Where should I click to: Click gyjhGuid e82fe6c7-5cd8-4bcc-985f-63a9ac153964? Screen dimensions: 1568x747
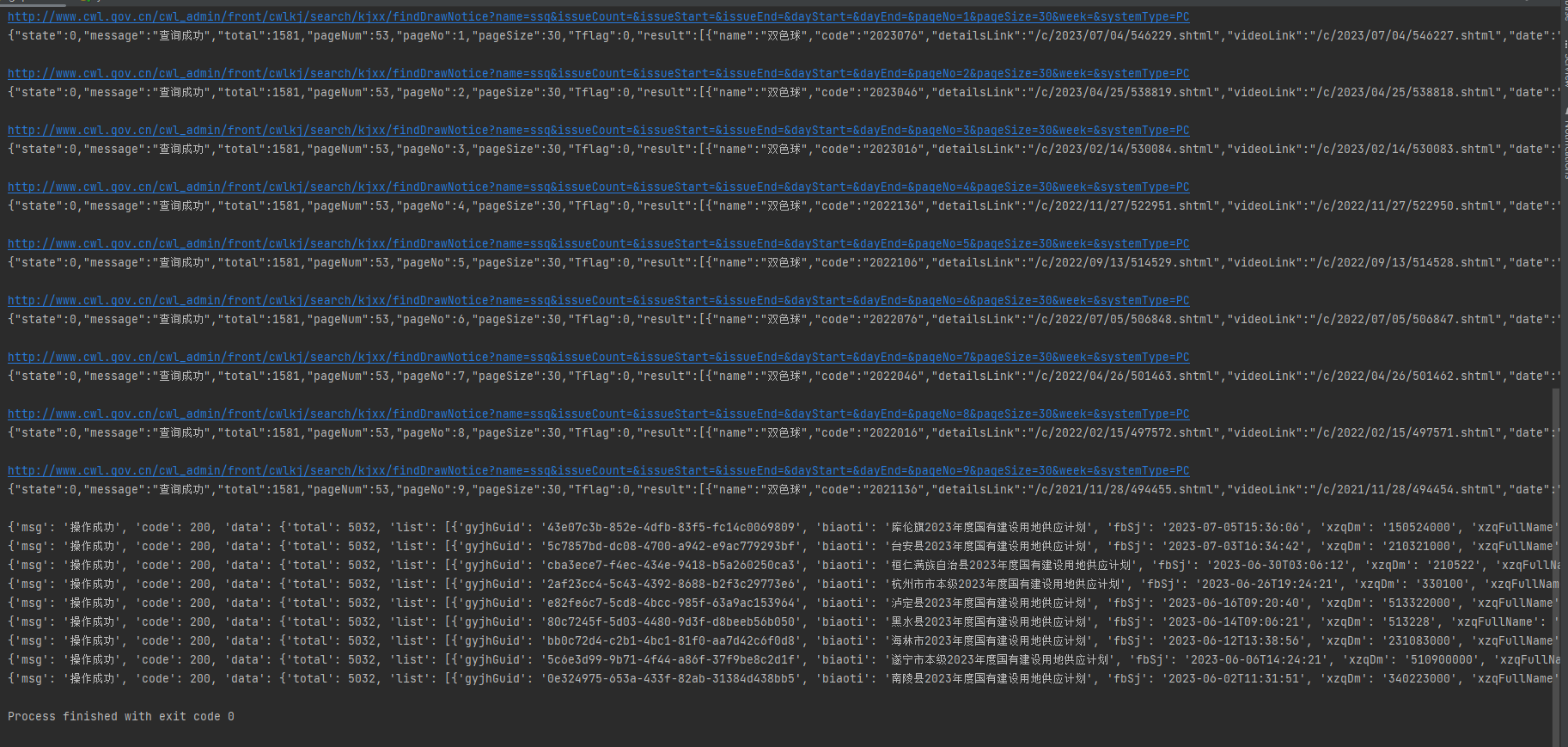coord(671,603)
